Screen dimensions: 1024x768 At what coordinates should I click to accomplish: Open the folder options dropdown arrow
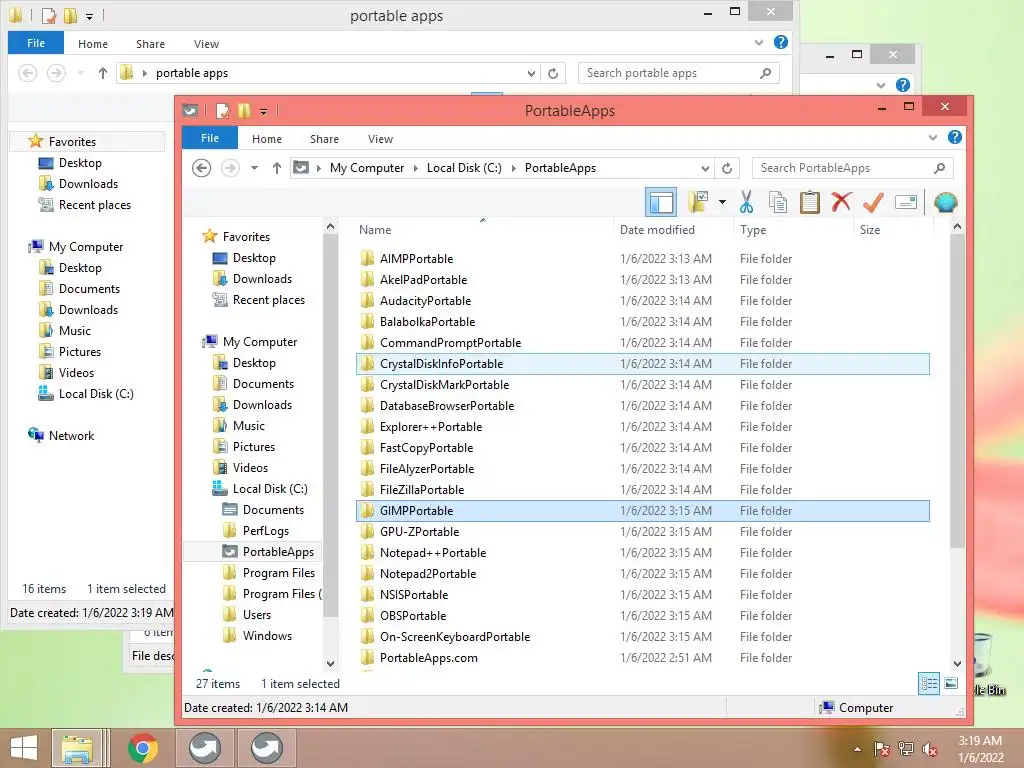click(722, 202)
